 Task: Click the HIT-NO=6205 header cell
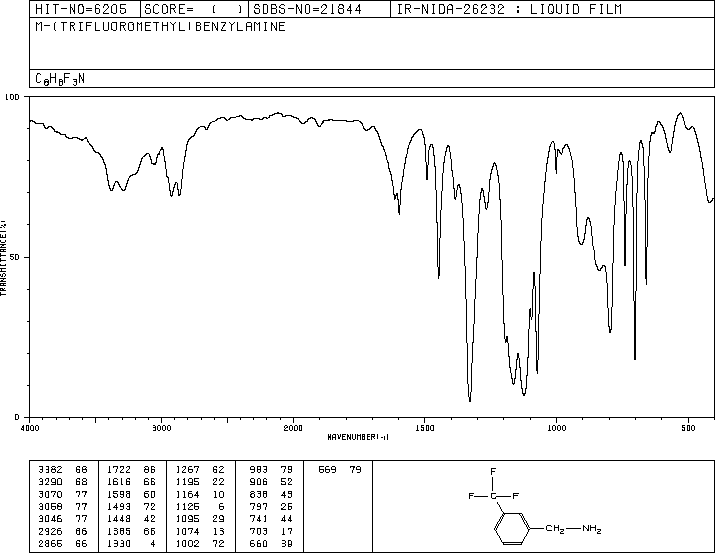85,9
